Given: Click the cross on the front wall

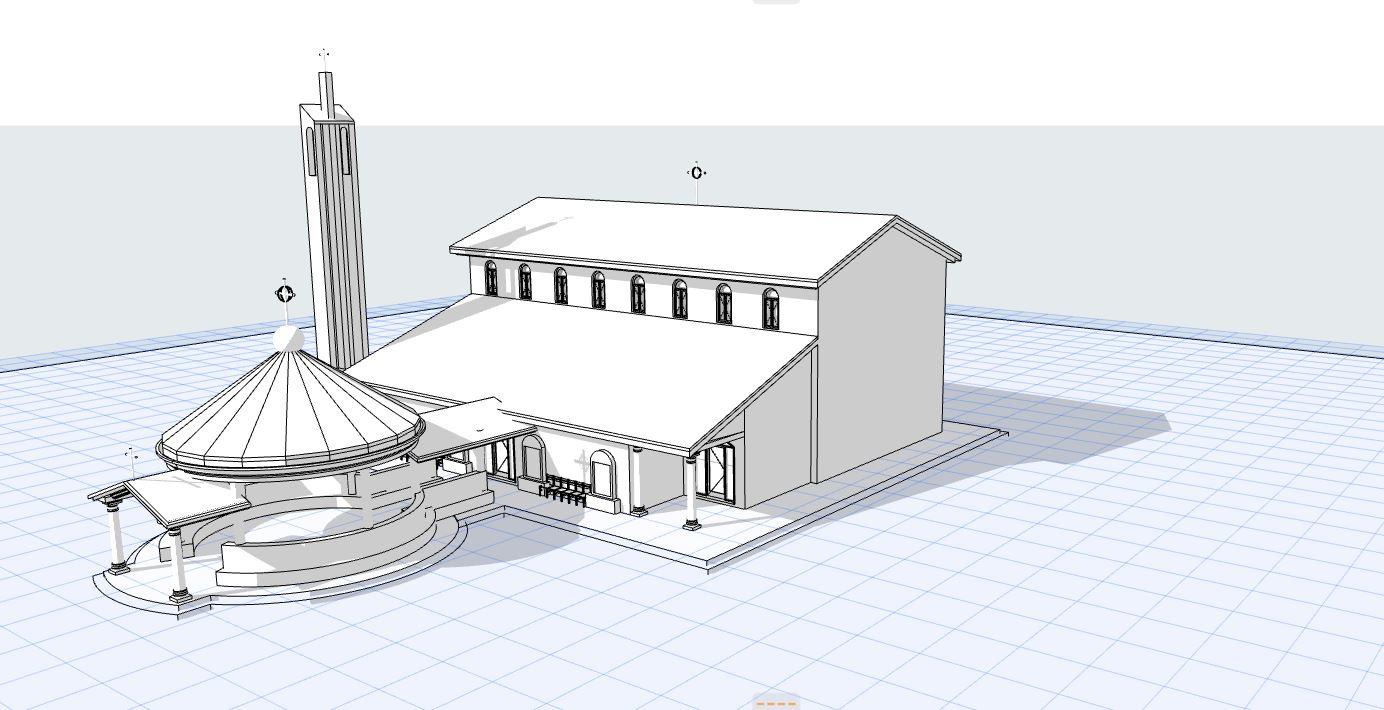Looking at the screenshot, I should 583,463.
